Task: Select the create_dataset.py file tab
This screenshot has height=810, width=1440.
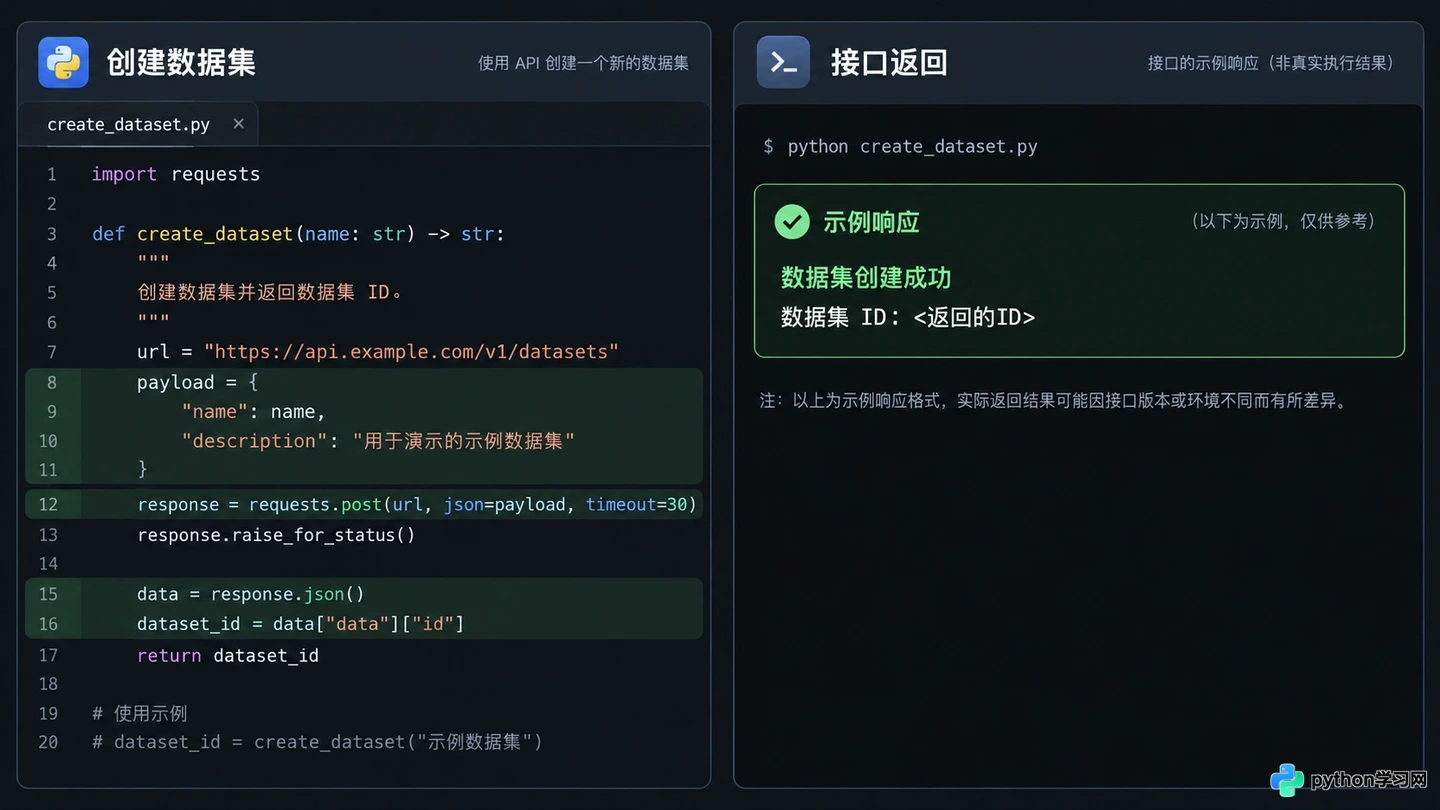Action: (138, 124)
